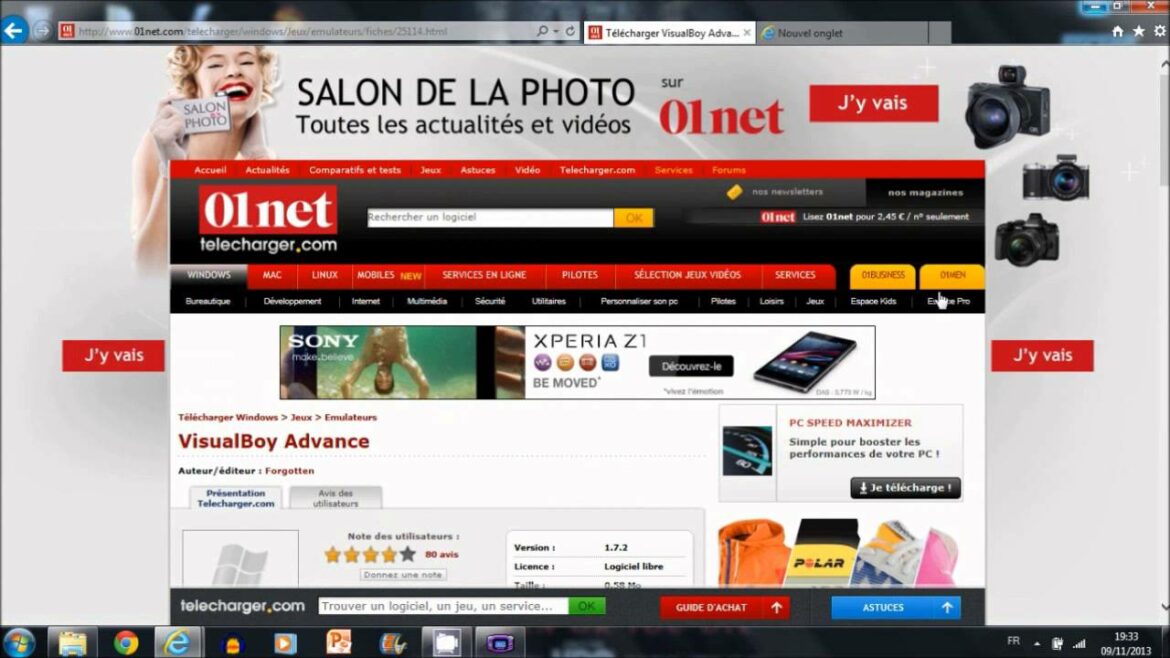The image size is (1170, 658).
Task: Expand the ASTUCES panel at bottom
Action: pos(945,607)
